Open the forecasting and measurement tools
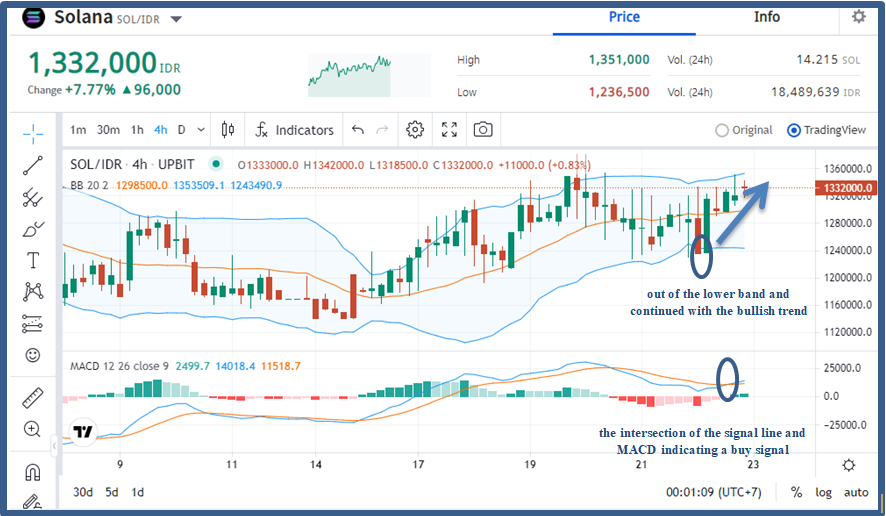Viewport: 886px width, 516px height. tap(33, 324)
